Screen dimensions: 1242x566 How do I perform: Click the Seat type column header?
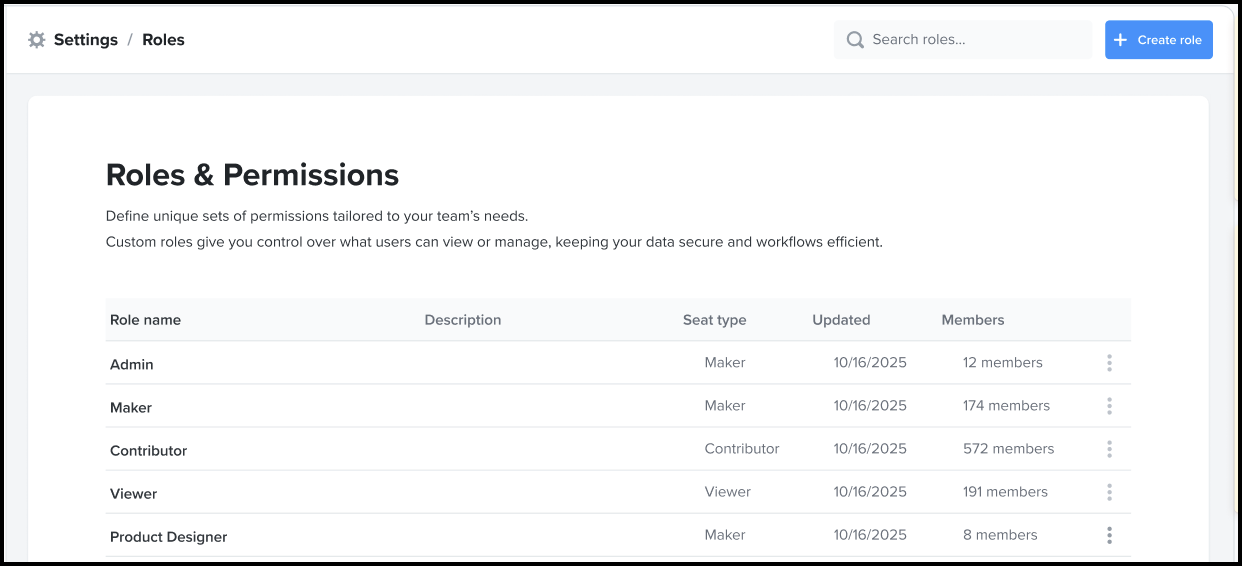715,320
